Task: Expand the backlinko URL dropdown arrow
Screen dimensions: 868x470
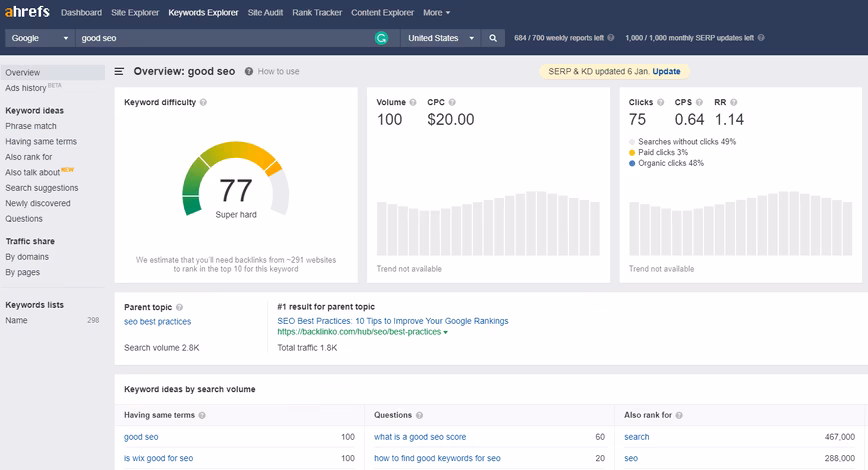Action: (x=446, y=332)
